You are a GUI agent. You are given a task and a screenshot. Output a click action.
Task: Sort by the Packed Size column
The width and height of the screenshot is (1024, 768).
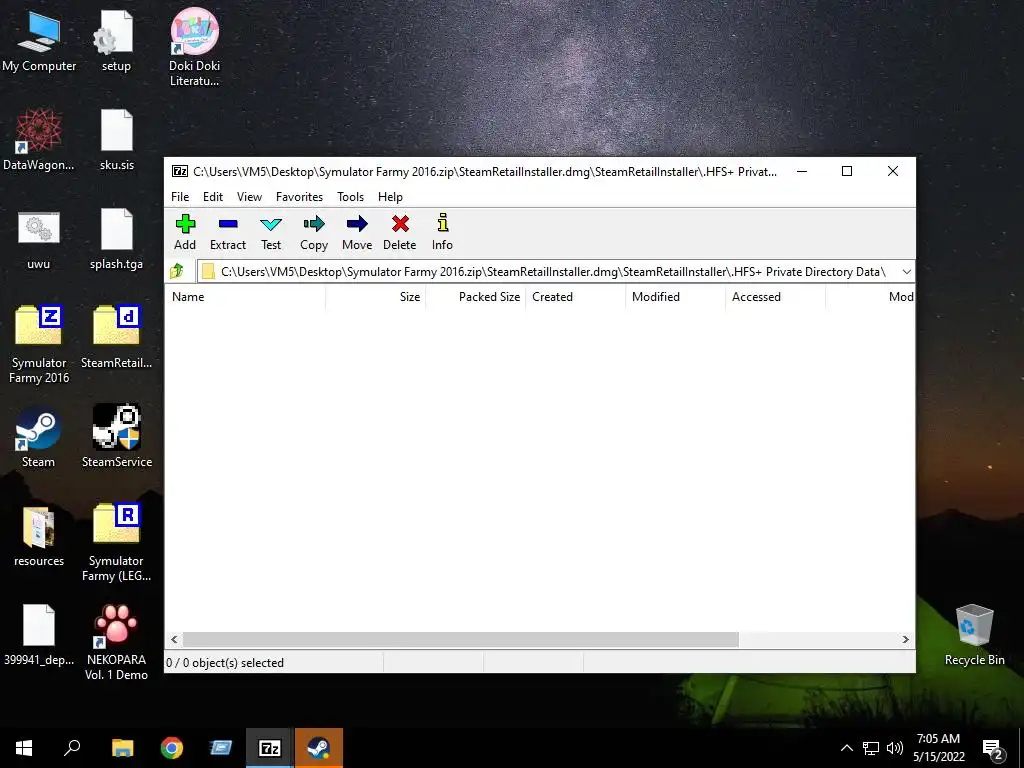coord(475,296)
